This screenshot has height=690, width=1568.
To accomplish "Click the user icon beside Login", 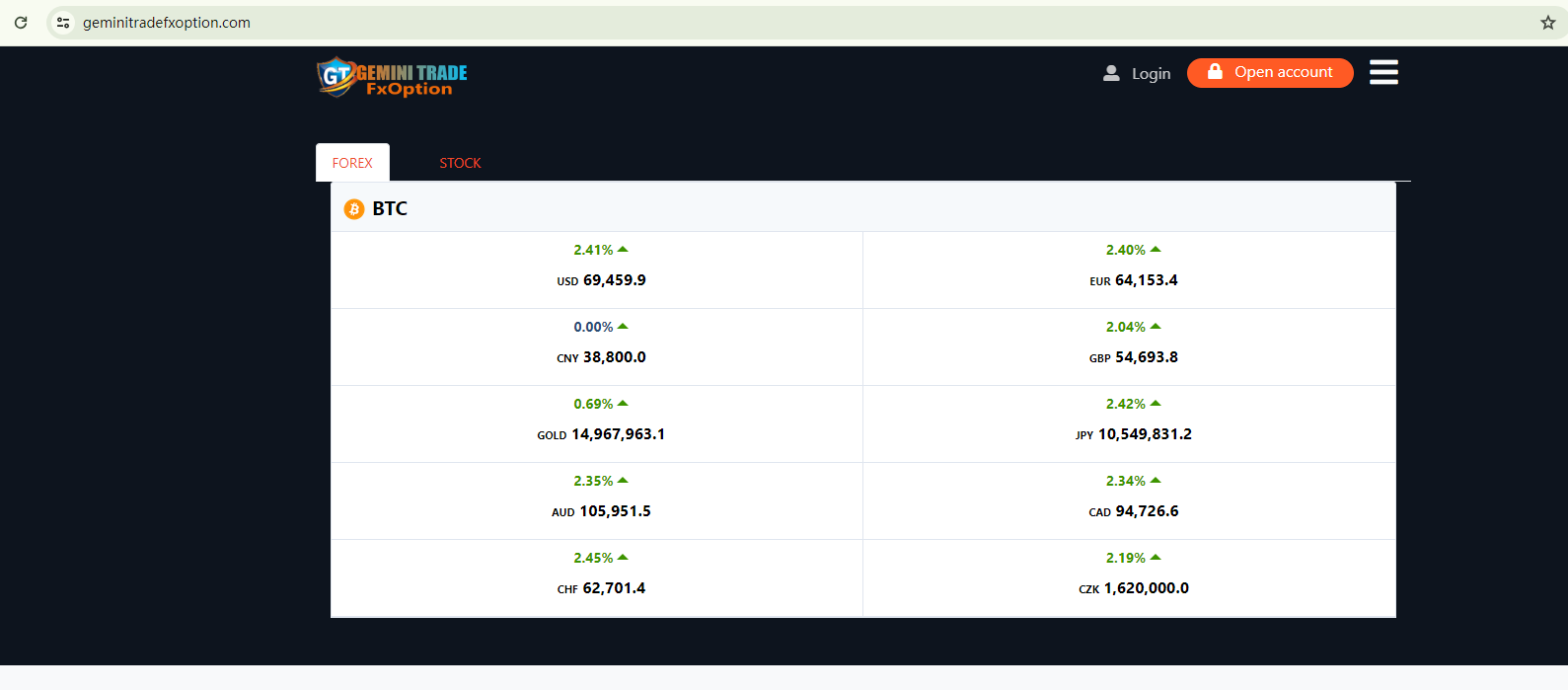I will (1111, 73).
